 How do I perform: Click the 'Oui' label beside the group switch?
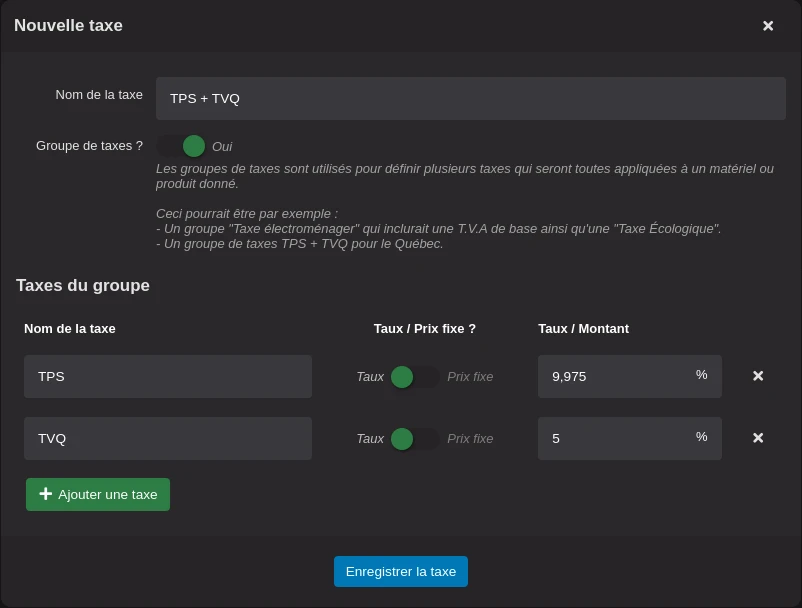[x=222, y=146]
